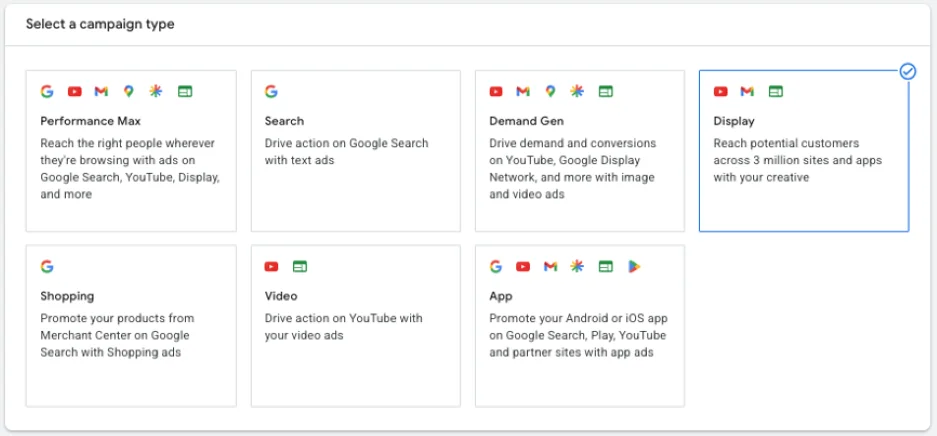
Task: Select the Performance Max campaign type
Action: click(131, 151)
